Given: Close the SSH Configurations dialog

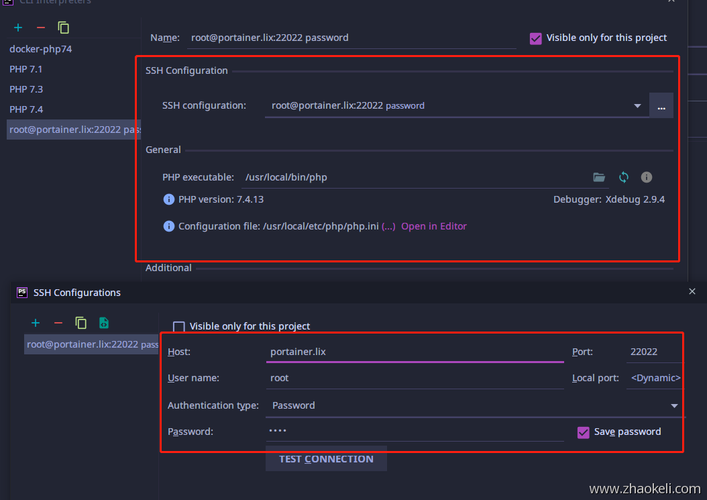Looking at the screenshot, I should [x=692, y=292].
